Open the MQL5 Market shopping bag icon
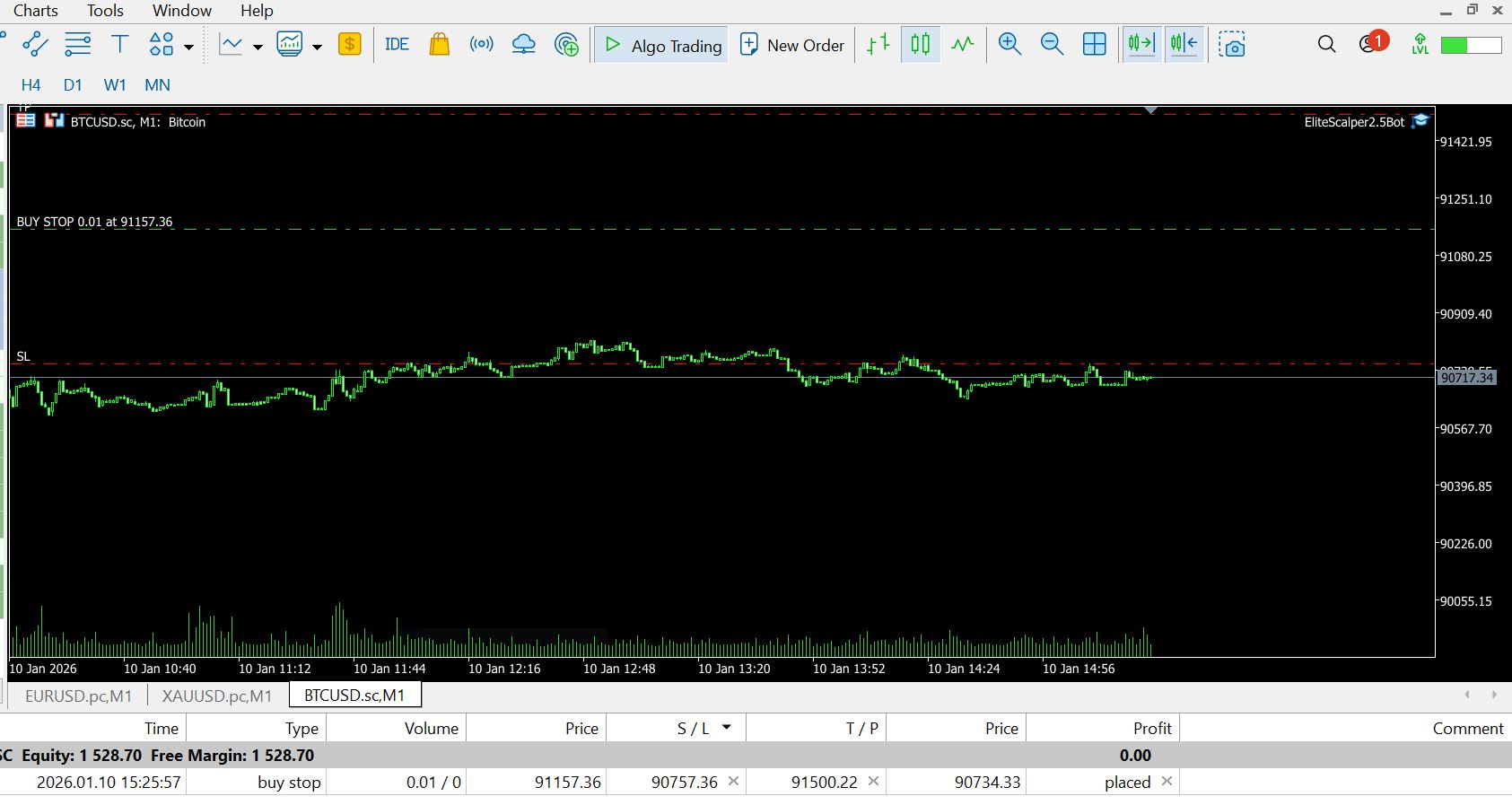 click(x=439, y=45)
